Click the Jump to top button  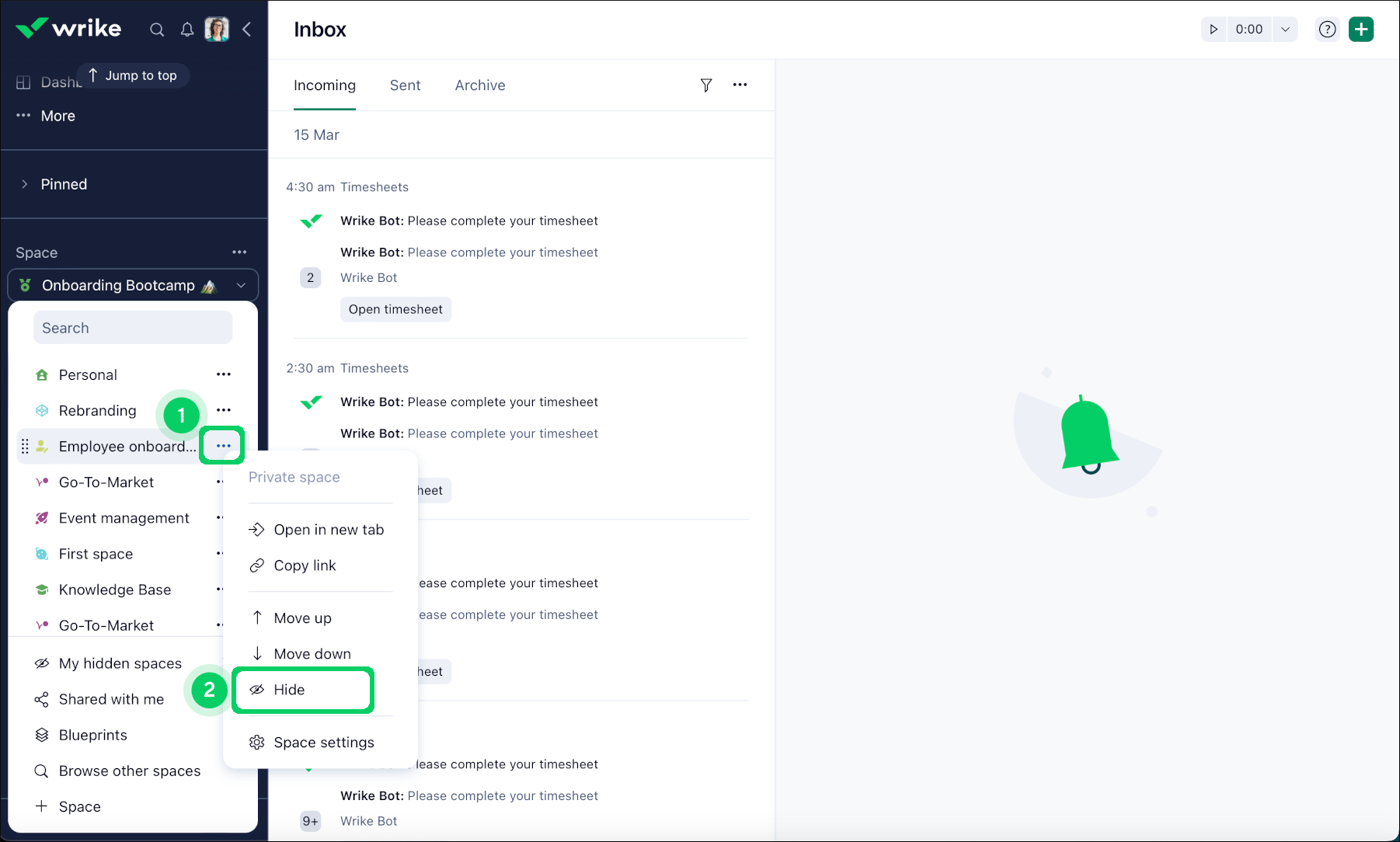pos(133,75)
